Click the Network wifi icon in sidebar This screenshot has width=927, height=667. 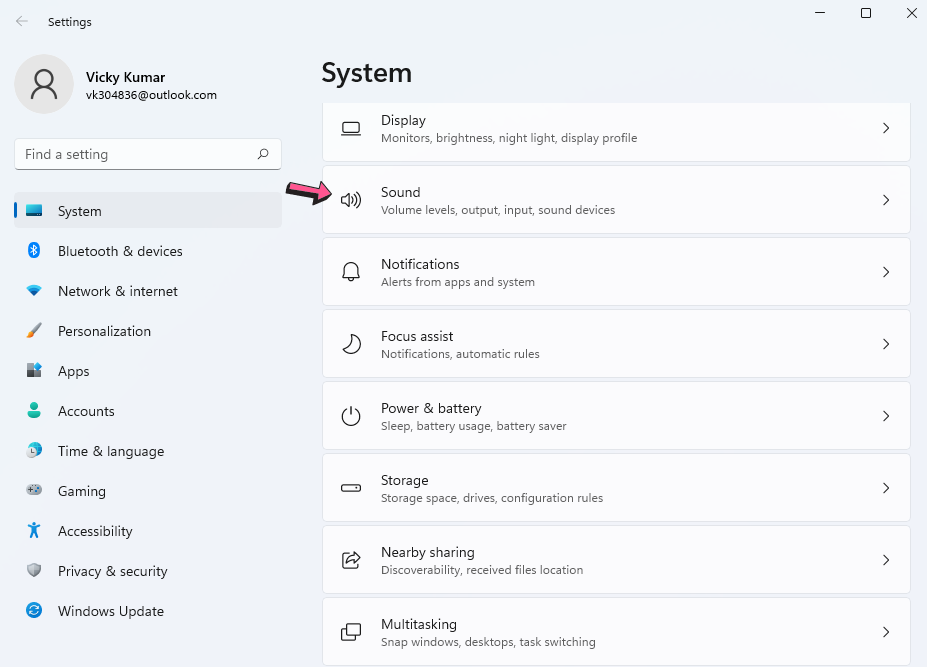tap(34, 290)
